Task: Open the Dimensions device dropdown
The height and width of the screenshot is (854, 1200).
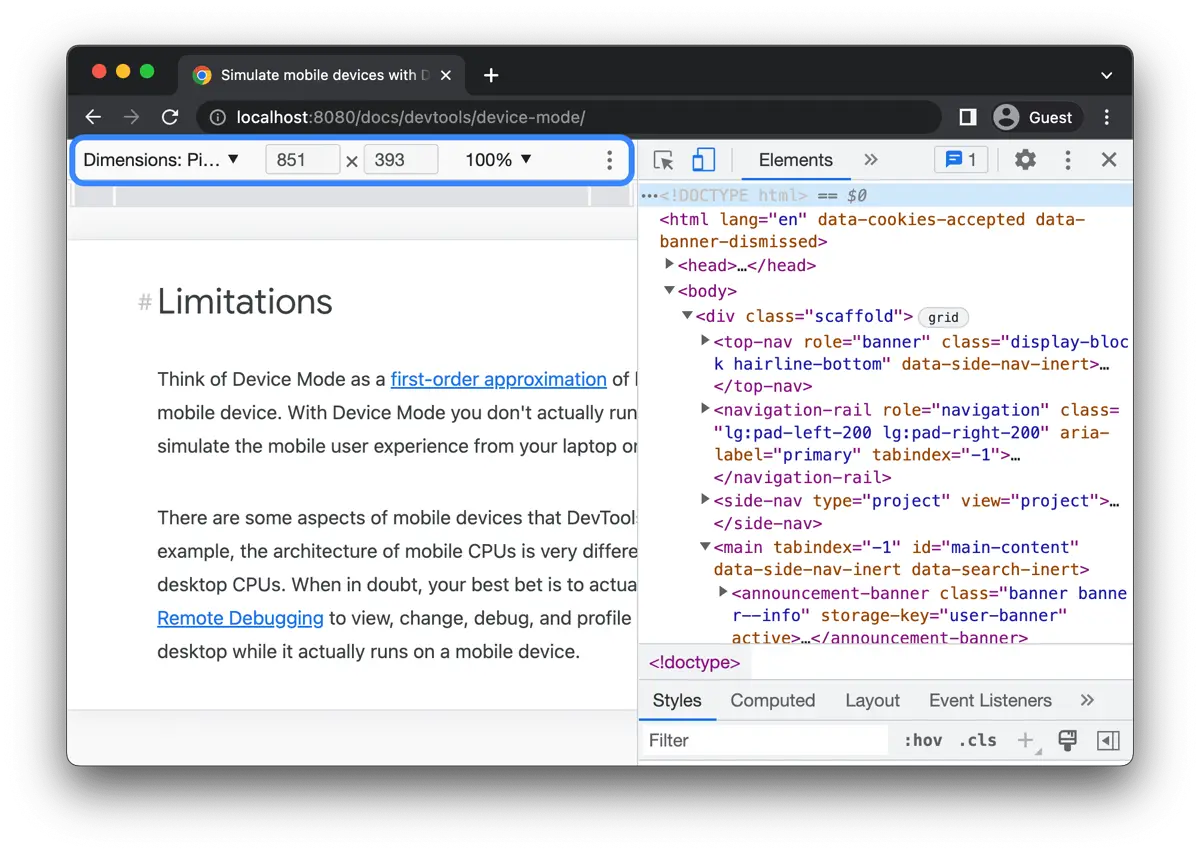Action: click(161, 160)
